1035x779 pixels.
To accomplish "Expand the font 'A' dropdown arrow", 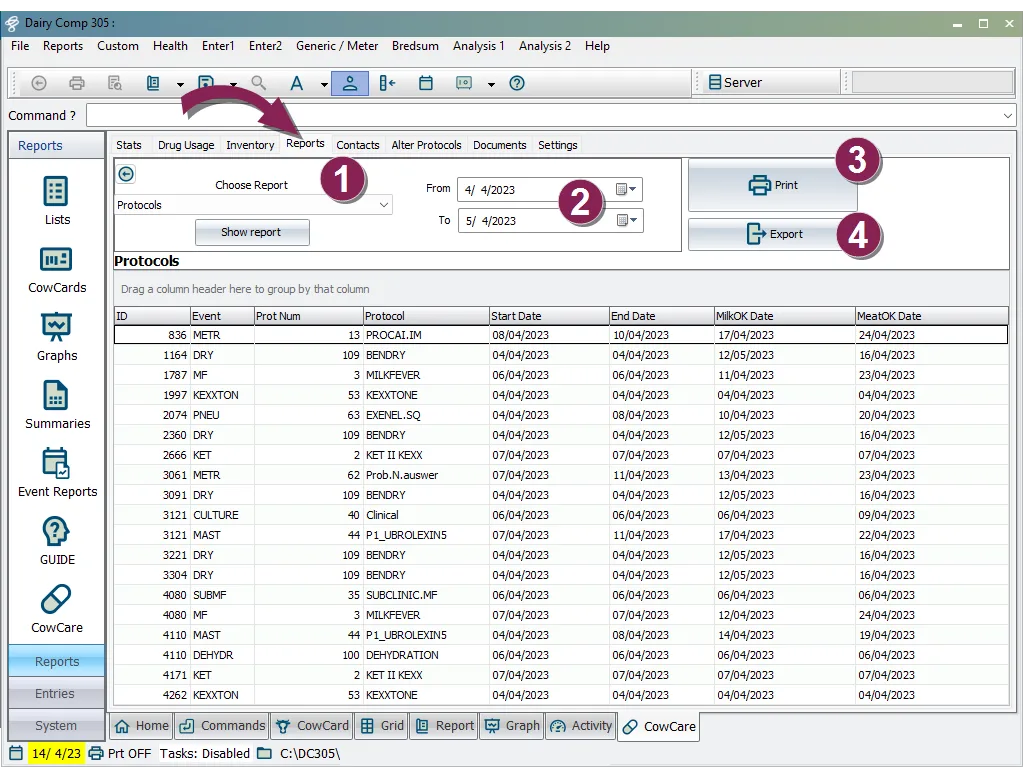I will coord(324,85).
